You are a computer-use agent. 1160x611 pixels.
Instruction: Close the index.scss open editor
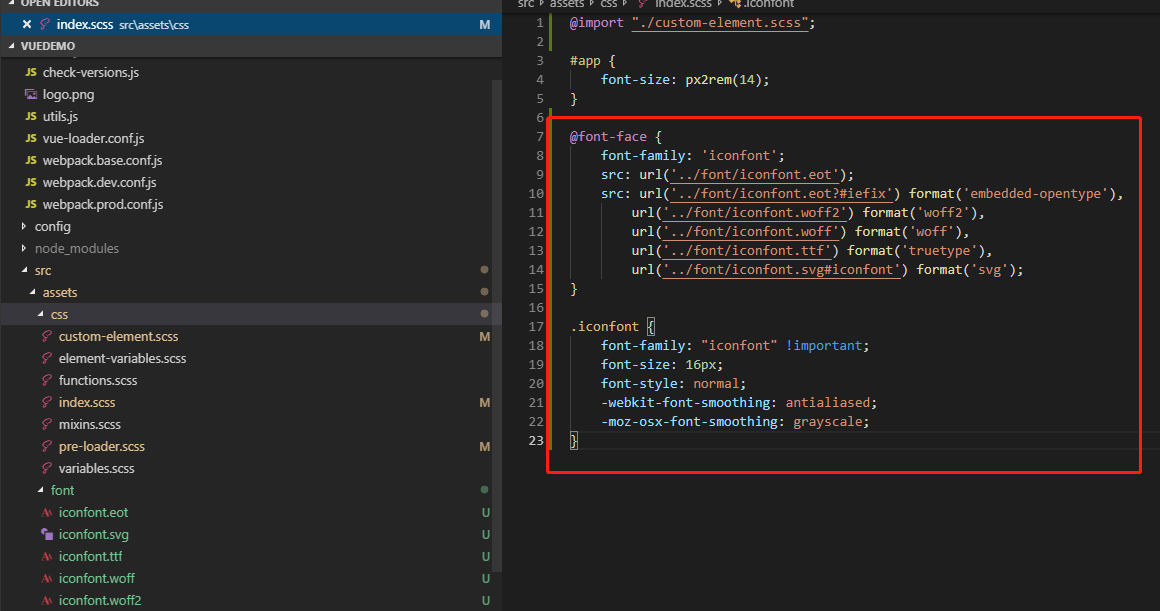pyautogui.click(x=27, y=24)
